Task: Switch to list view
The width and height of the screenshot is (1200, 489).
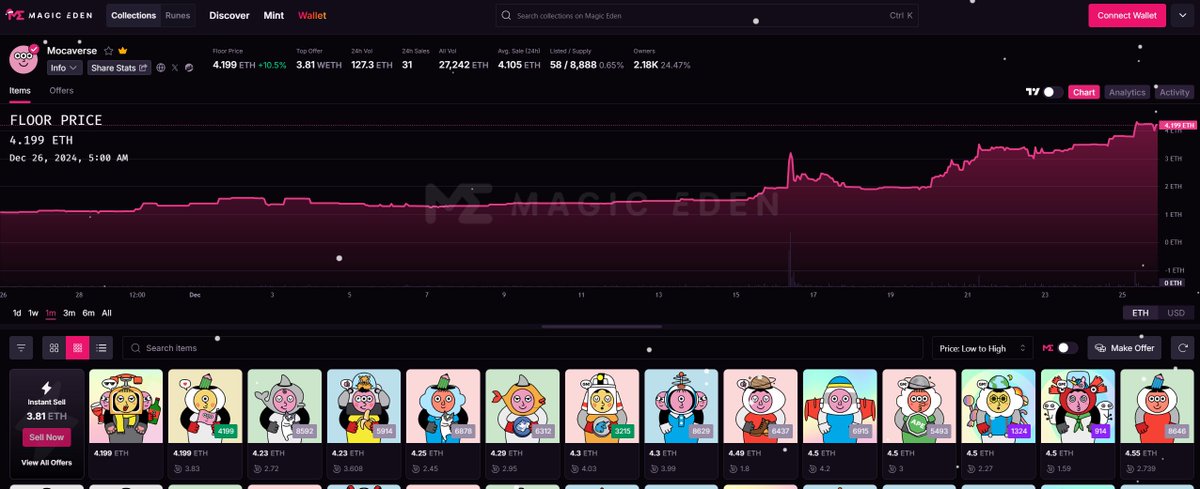Action: [102, 348]
